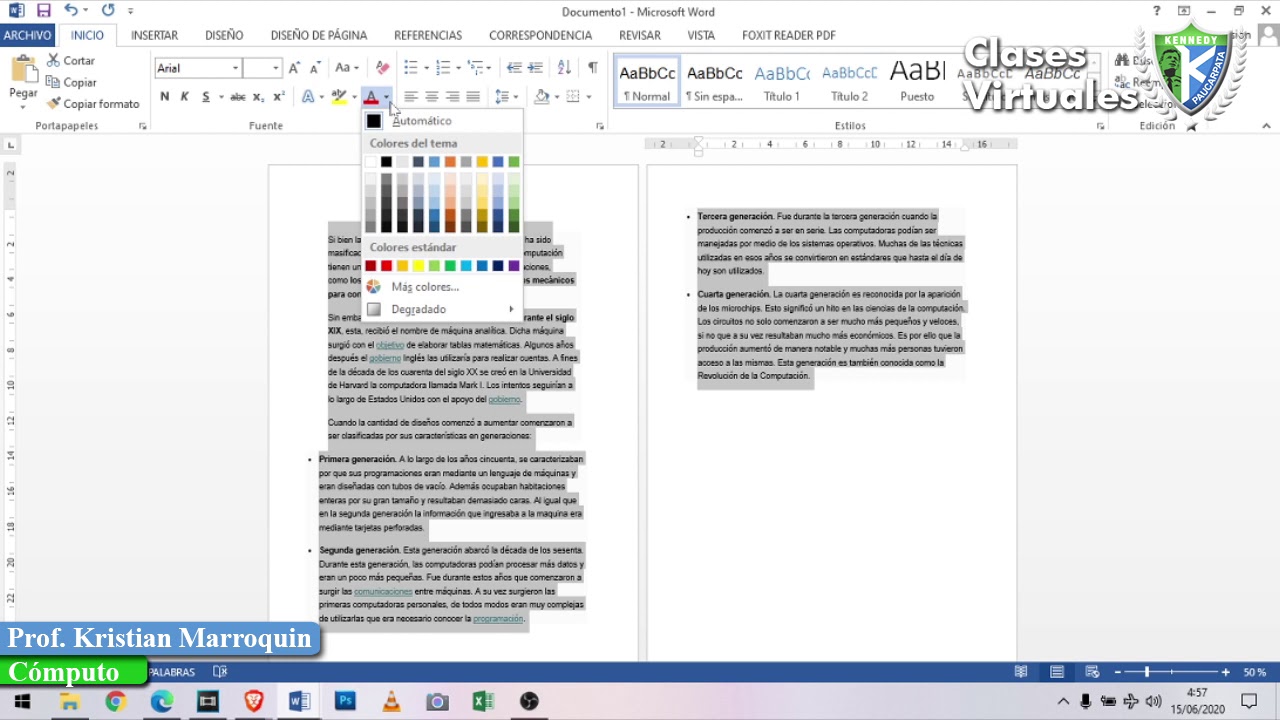The image size is (1280, 720).
Task: Click the bullet list icon
Action: [x=410, y=68]
